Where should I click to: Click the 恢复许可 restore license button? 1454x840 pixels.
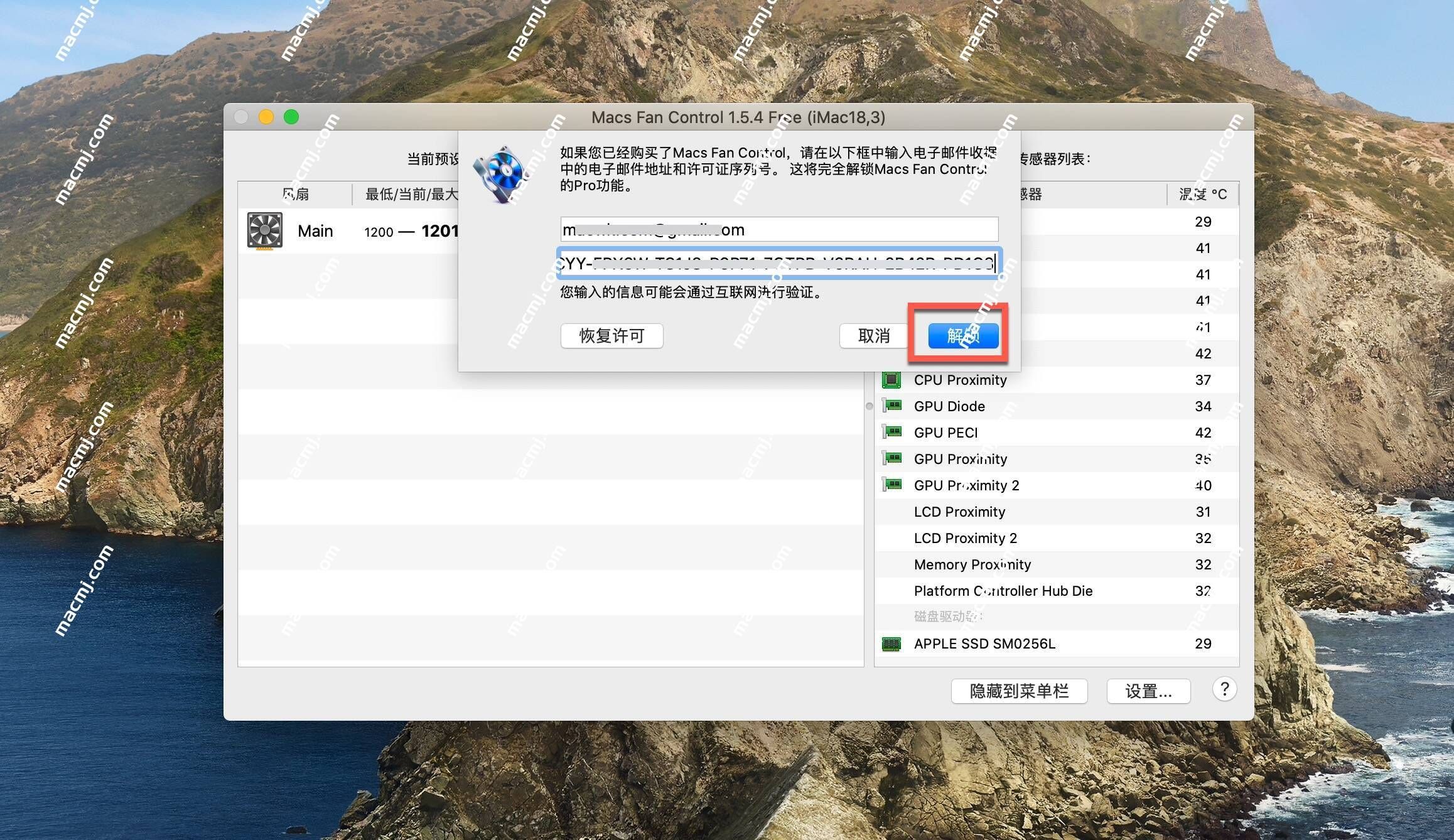(611, 336)
